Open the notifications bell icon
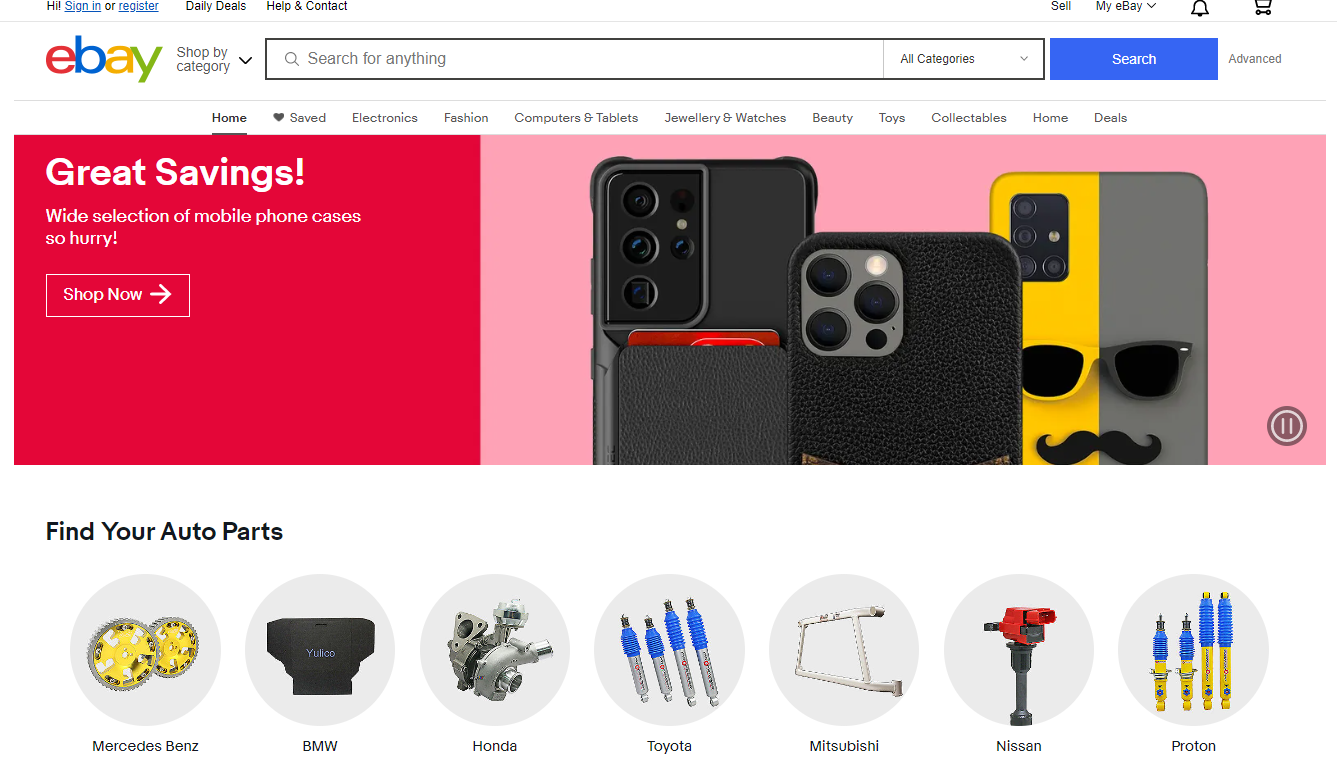 [x=1200, y=8]
